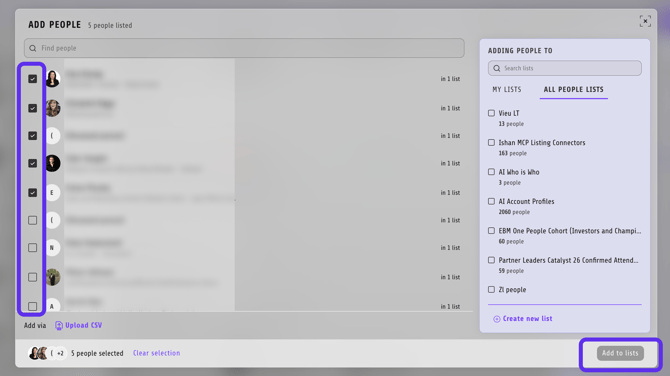Click the dark avatar in the fourth row
This screenshot has height=376, width=670.
tap(53, 163)
